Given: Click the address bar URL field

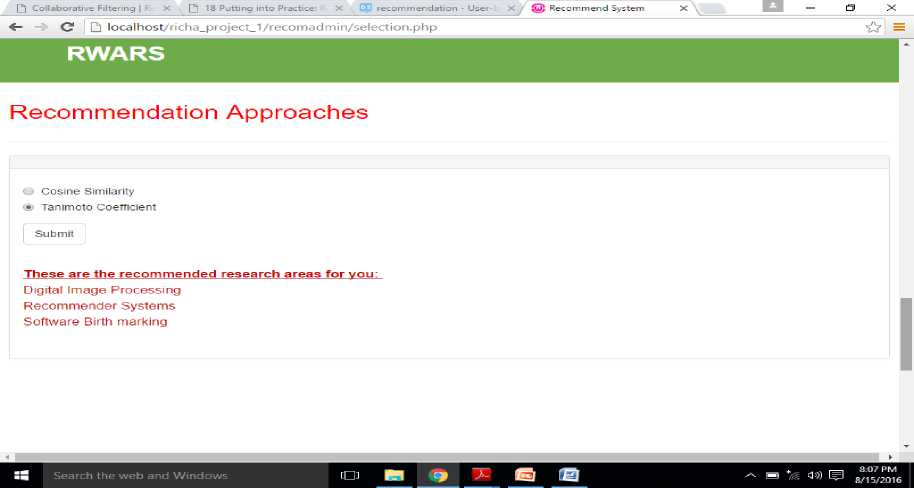Looking at the screenshot, I should (473, 27).
